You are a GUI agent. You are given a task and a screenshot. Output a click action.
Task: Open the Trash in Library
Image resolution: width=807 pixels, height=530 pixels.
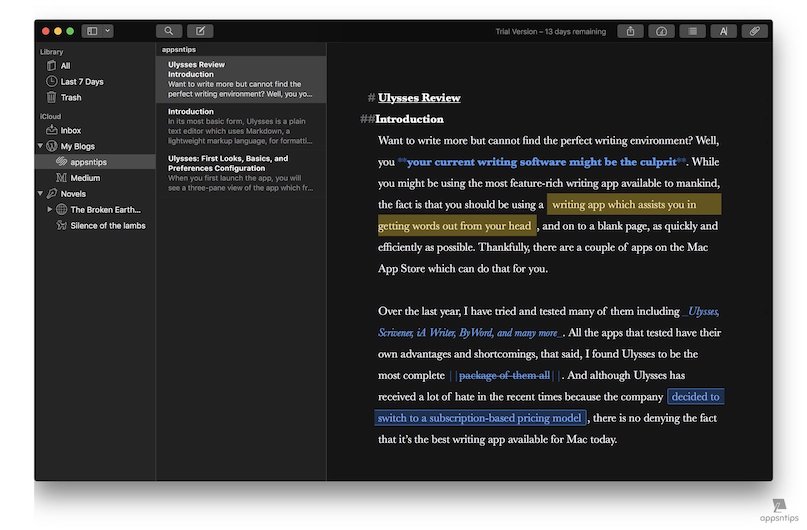pos(71,97)
